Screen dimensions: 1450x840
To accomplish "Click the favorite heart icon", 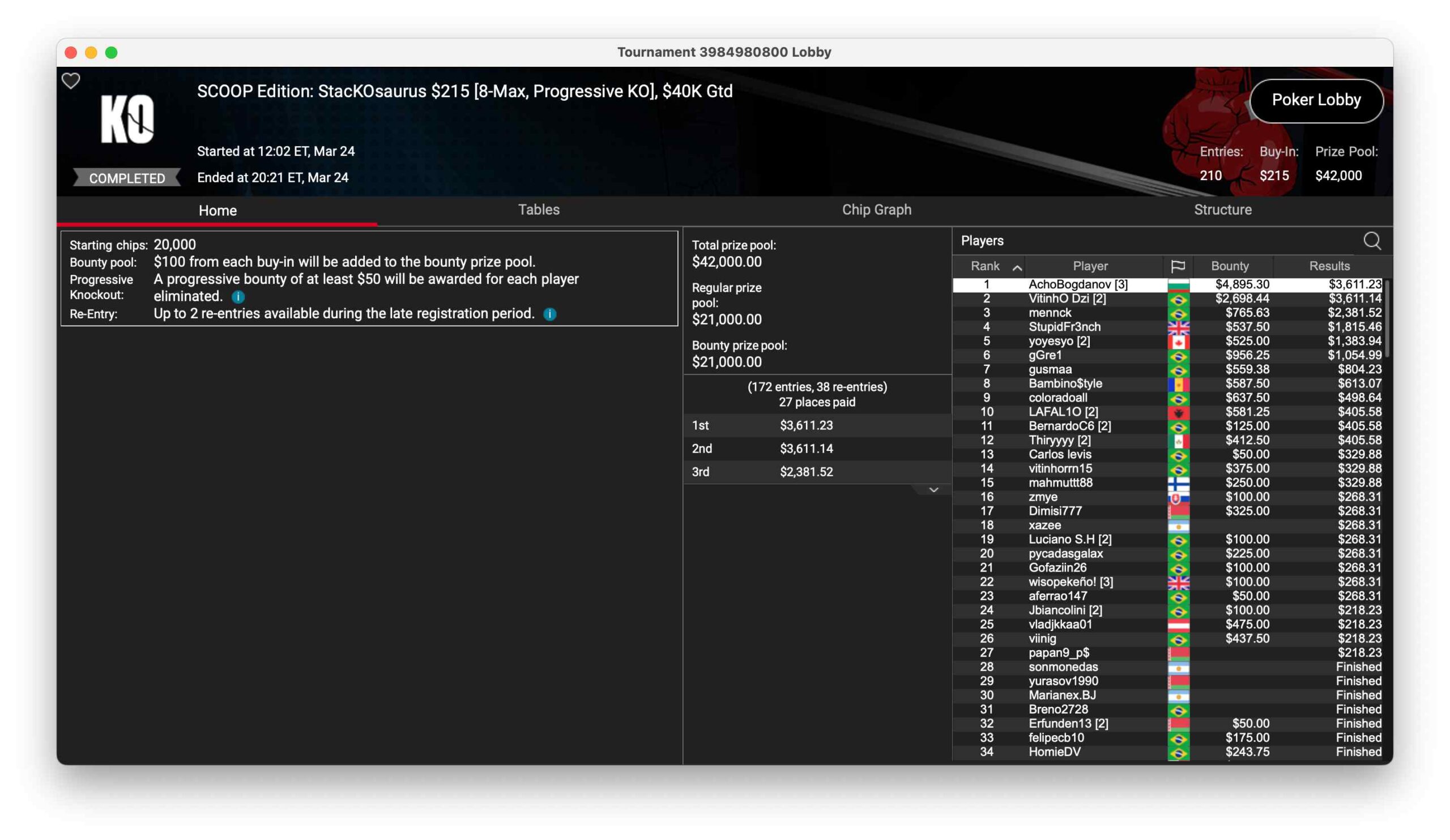I will pyautogui.click(x=71, y=81).
